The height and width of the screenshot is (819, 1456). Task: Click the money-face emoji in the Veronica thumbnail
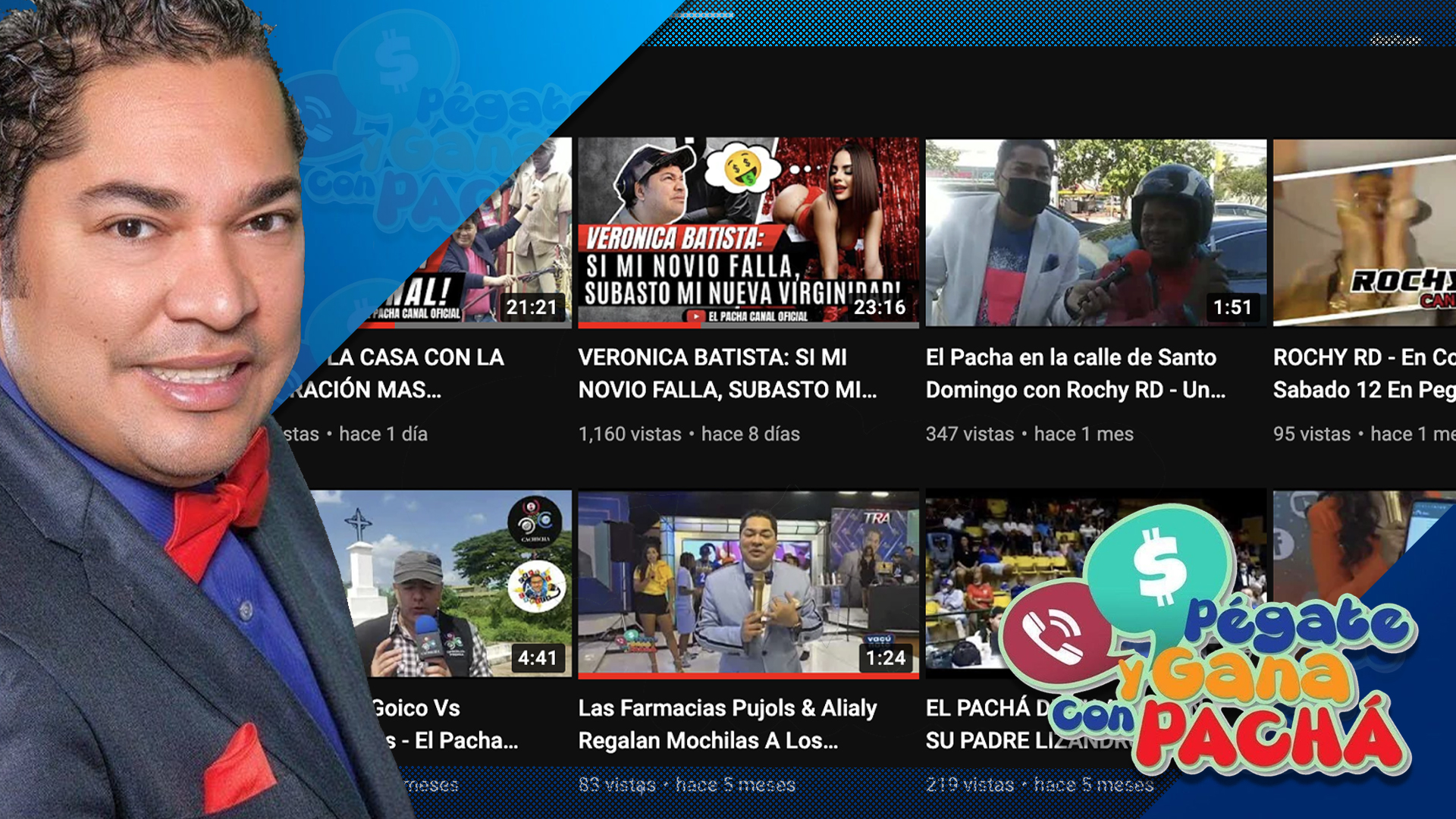point(741,169)
